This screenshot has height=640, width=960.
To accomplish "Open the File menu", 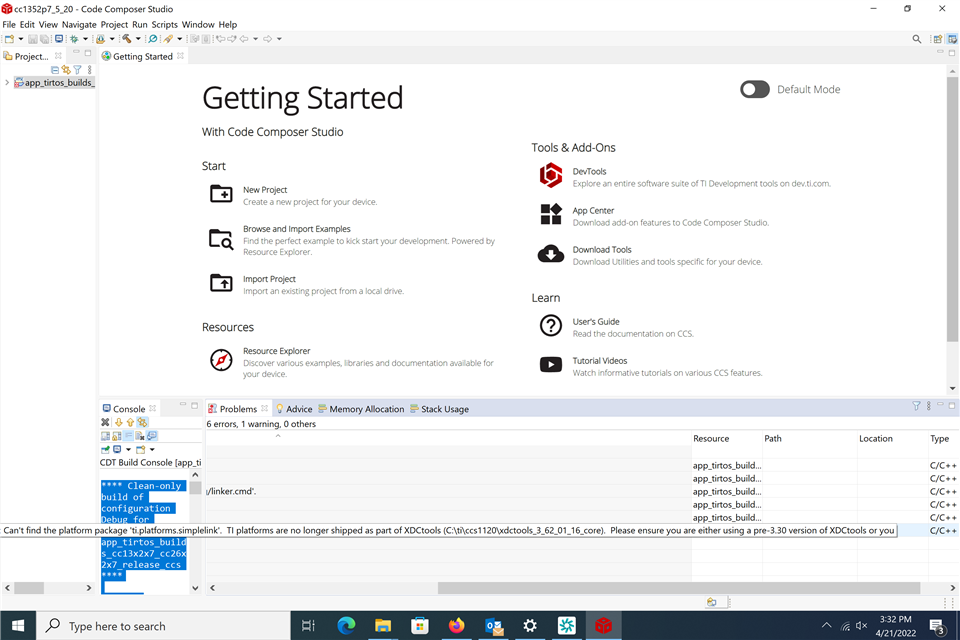I will click(9, 24).
